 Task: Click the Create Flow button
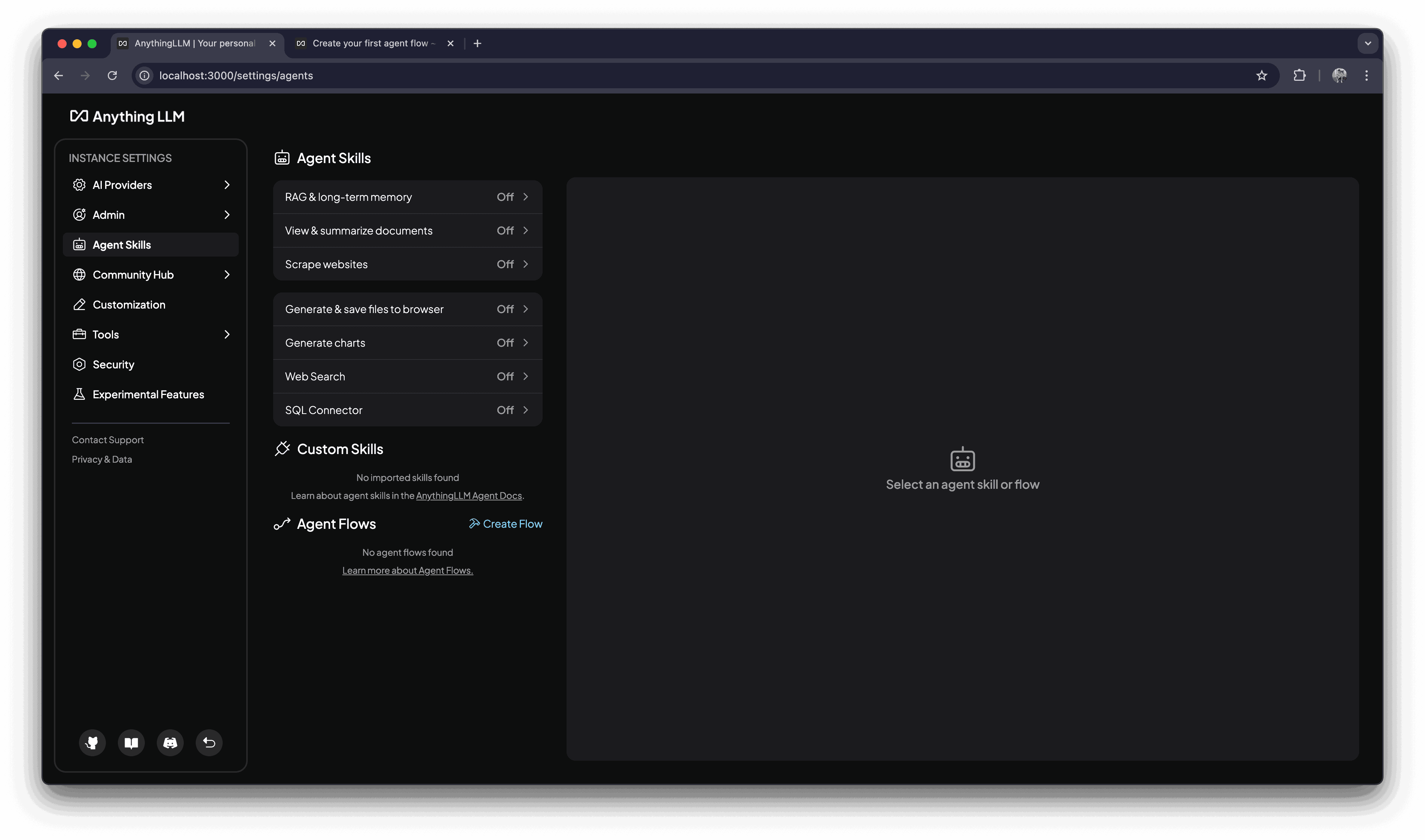[x=506, y=523]
